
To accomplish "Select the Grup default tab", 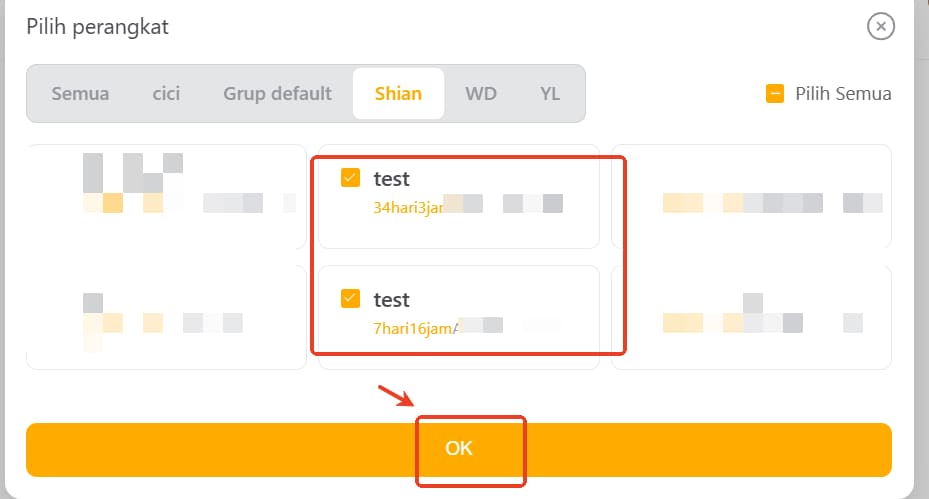I will coord(277,94).
